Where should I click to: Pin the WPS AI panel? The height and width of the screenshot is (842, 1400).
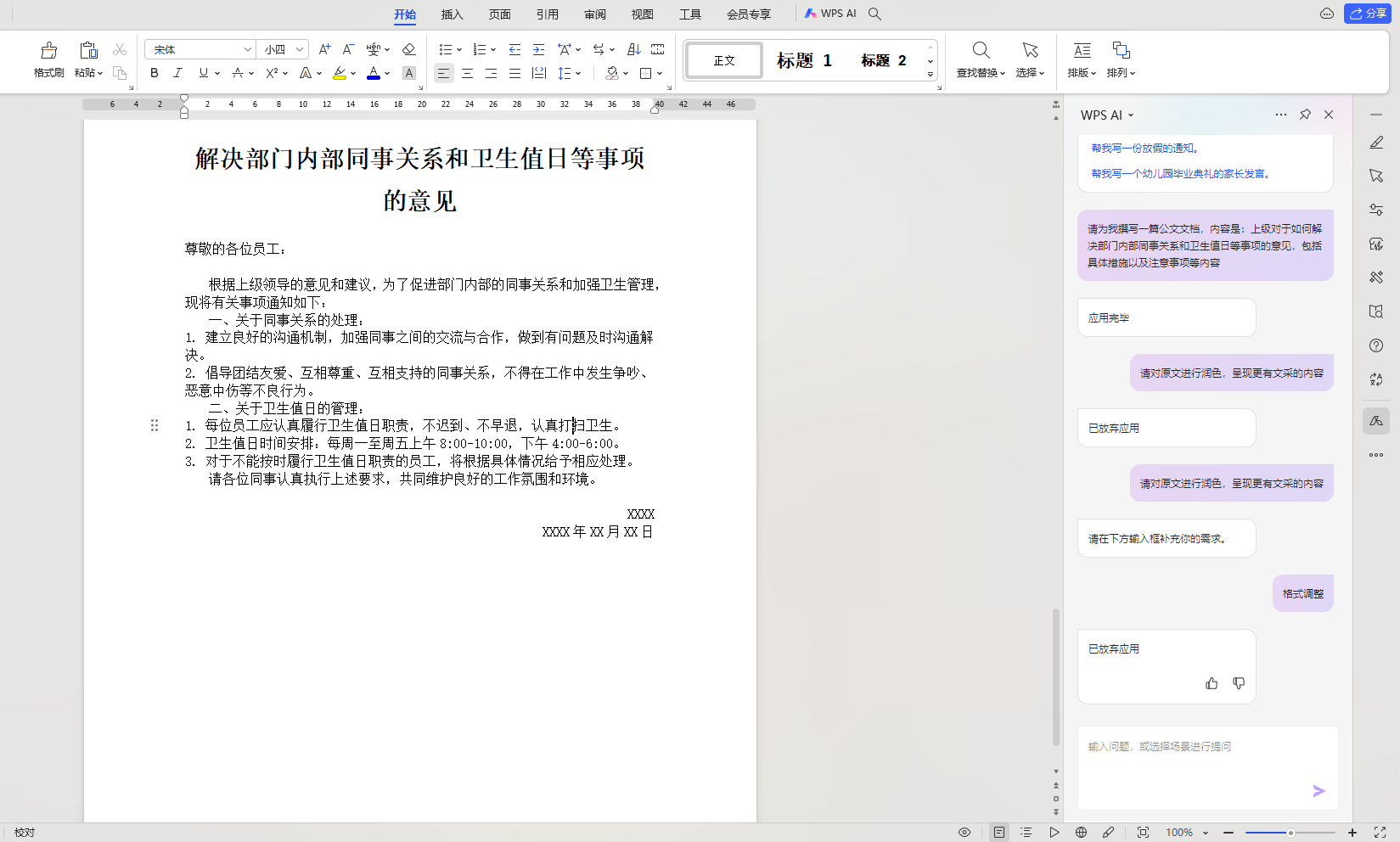click(1305, 115)
